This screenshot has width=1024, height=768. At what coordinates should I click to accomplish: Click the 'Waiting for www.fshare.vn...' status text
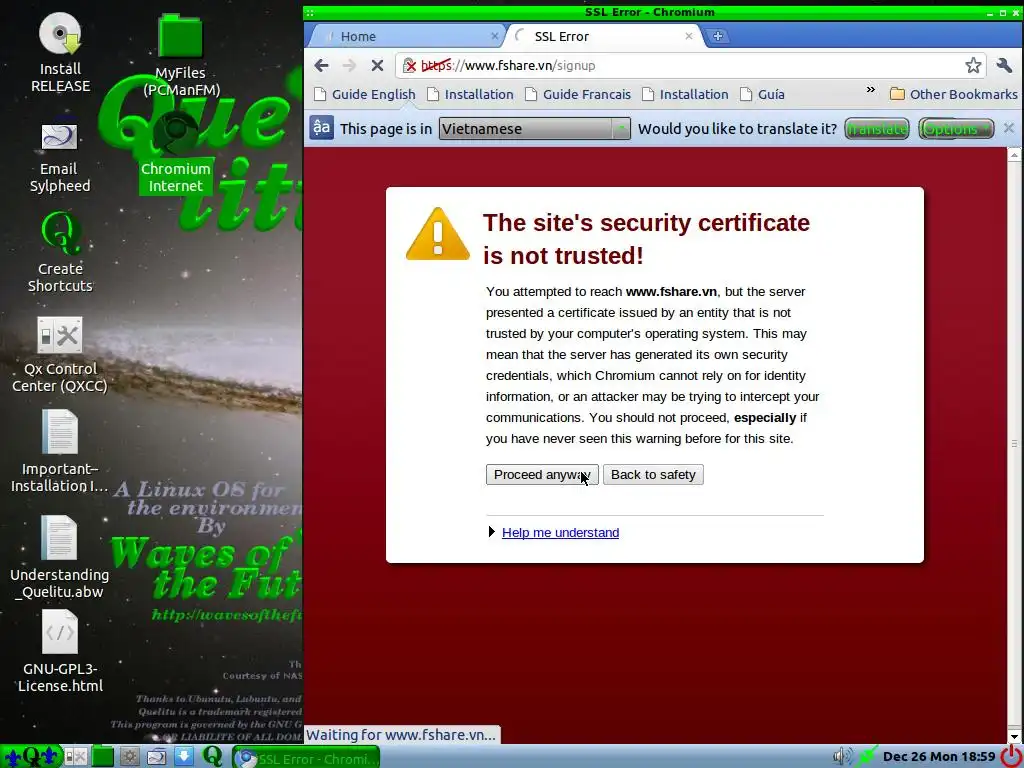401,735
